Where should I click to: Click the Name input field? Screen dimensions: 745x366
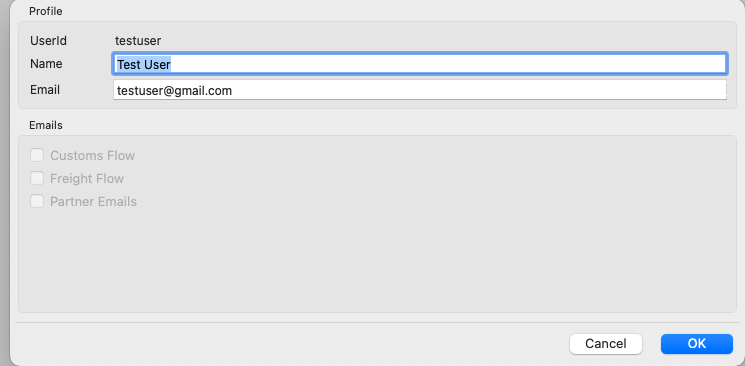tap(419, 64)
